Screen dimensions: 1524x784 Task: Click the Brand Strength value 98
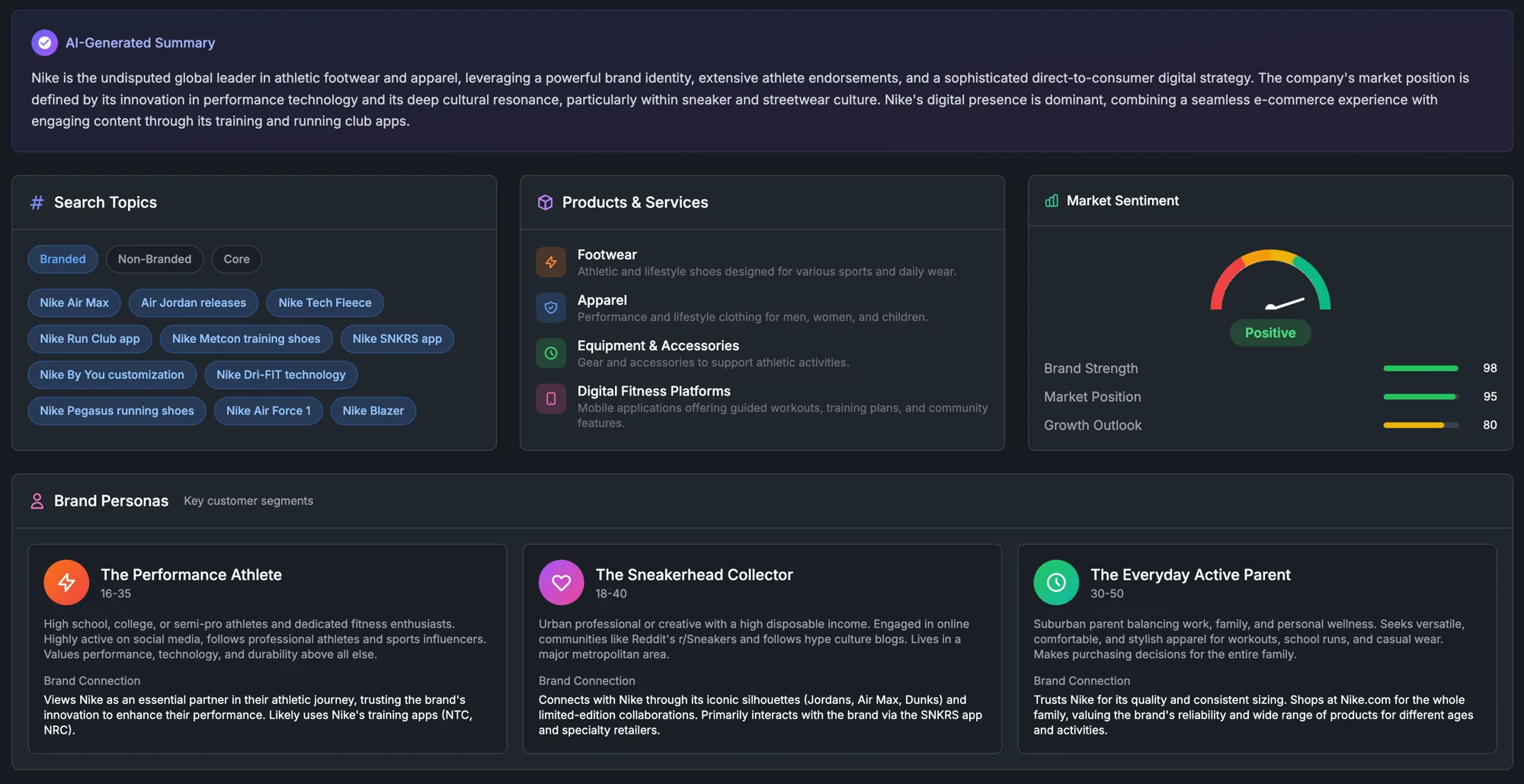click(x=1490, y=369)
